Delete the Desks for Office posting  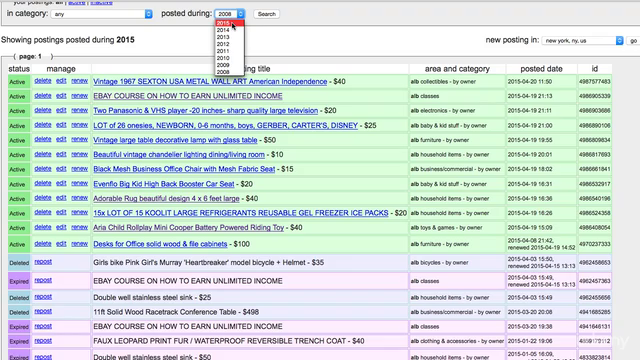click(43, 244)
